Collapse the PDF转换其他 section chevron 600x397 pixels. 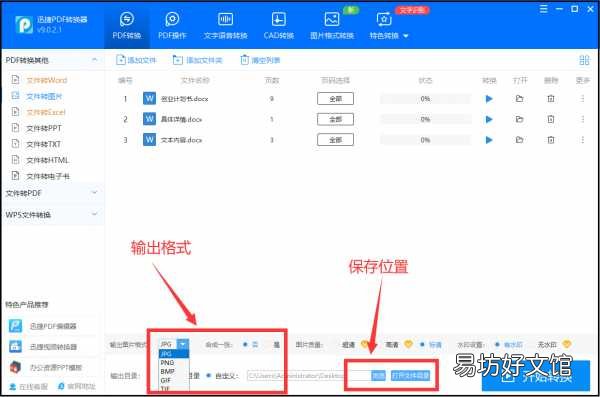coord(94,60)
